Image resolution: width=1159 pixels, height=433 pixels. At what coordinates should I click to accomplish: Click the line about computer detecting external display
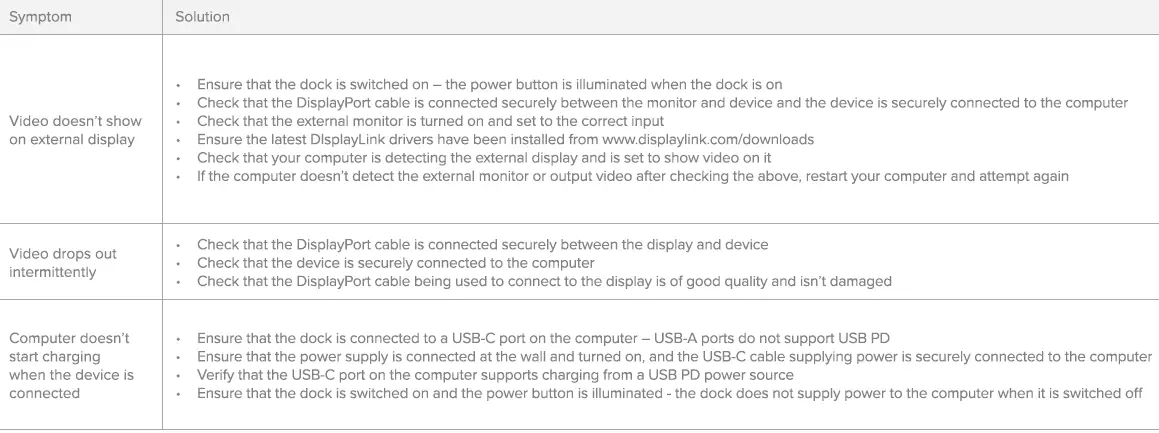484,158
